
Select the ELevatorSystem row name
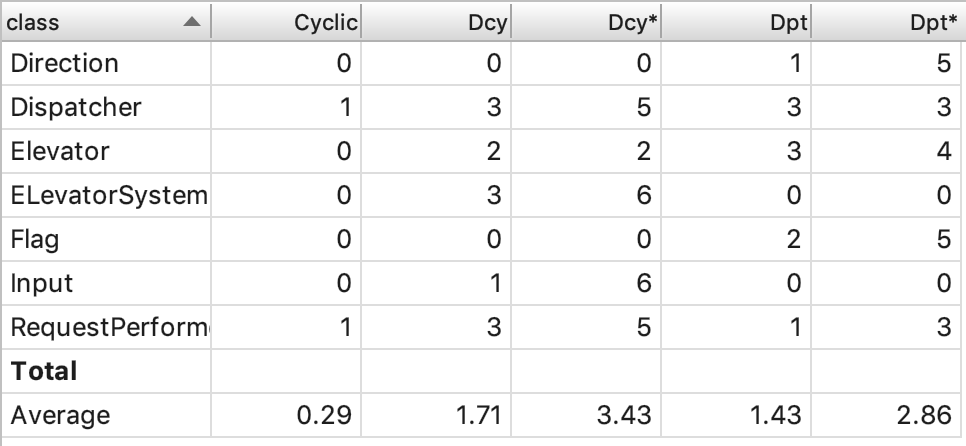(108, 197)
